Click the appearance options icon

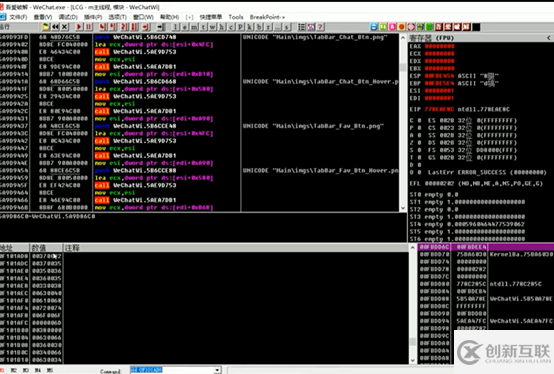click(311, 27)
